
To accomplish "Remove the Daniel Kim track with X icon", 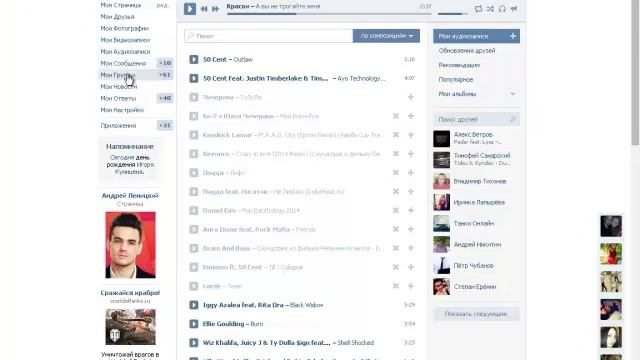I will (396, 210).
